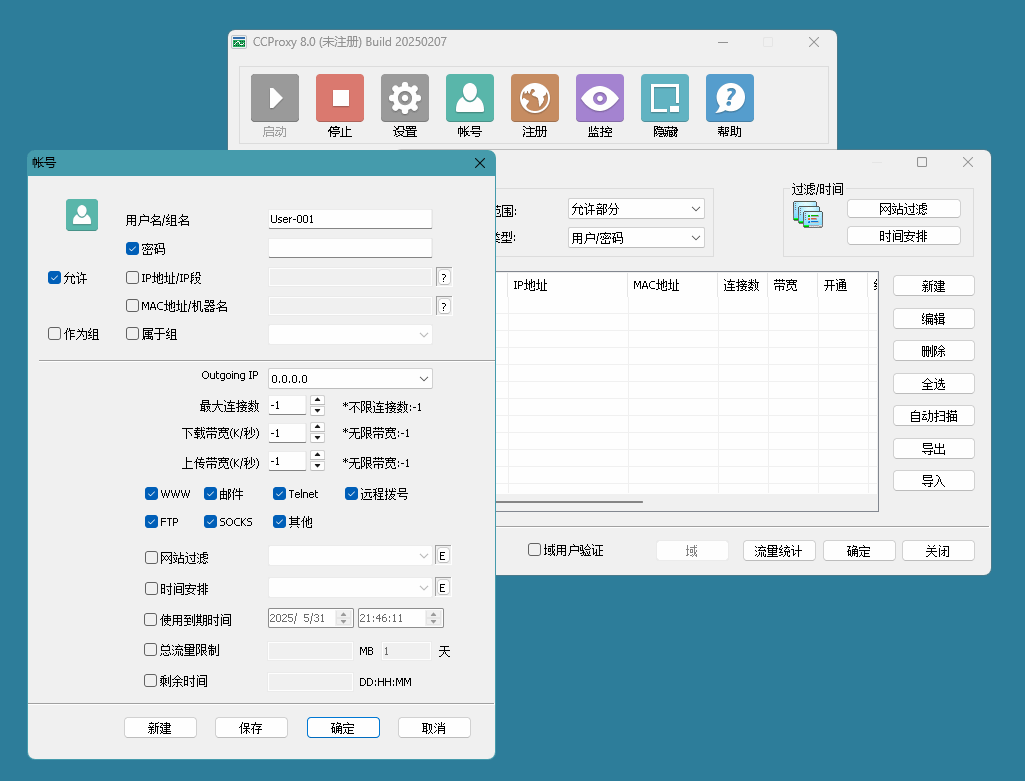
Task: Click the 最大连接数 value field
Action: [287, 405]
